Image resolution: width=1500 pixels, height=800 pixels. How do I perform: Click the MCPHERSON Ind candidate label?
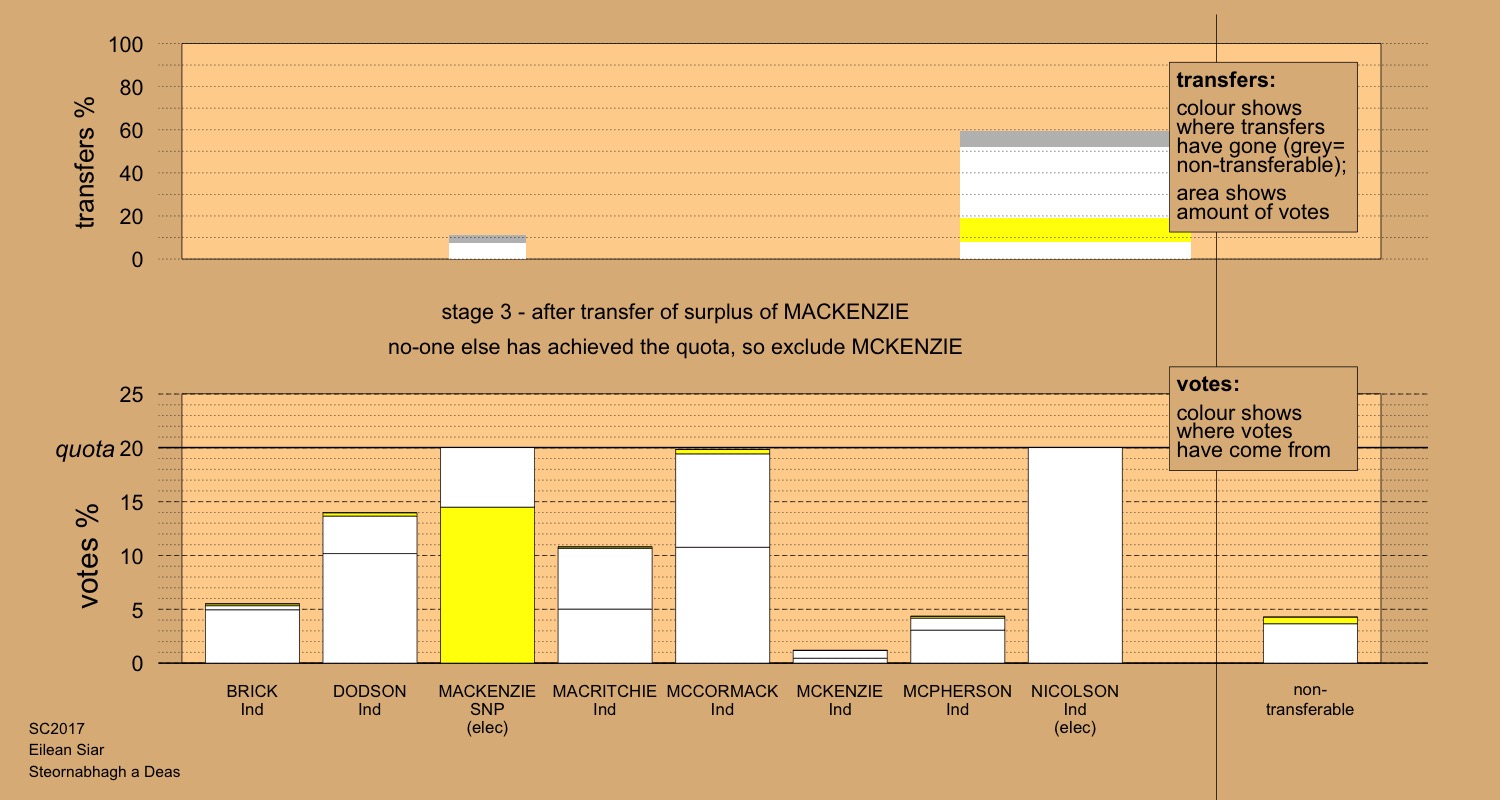point(958,700)
